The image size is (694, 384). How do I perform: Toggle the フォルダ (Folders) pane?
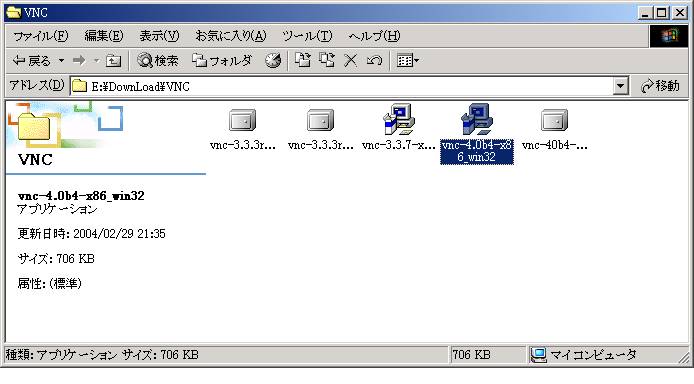click(222, 61)
